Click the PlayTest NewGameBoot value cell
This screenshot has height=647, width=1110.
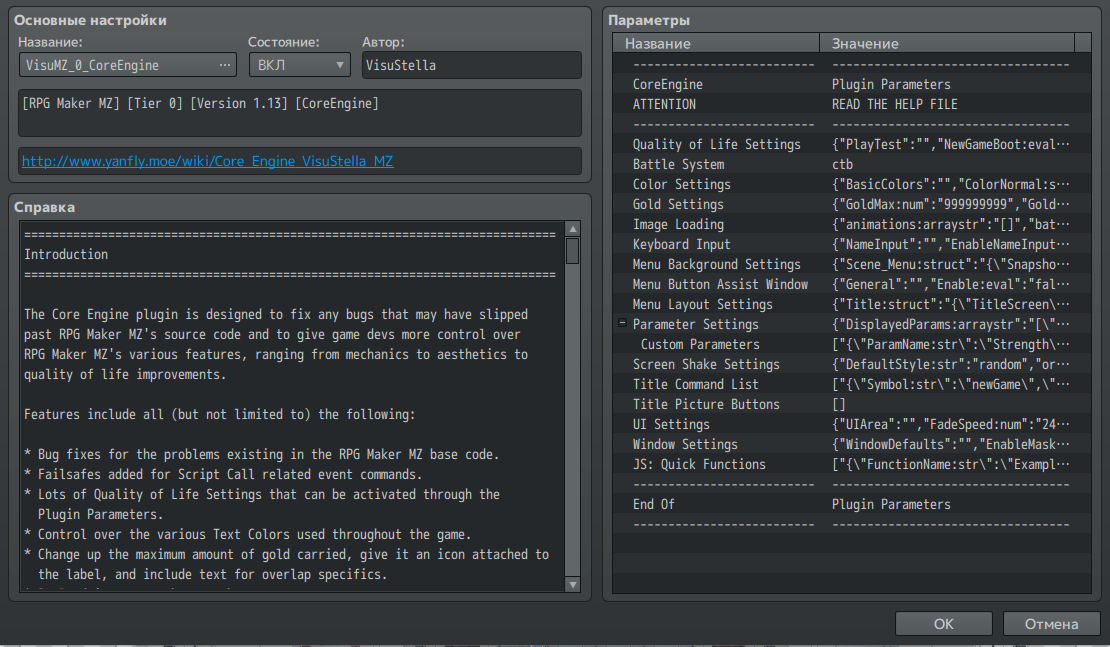(x=950, y=144)
